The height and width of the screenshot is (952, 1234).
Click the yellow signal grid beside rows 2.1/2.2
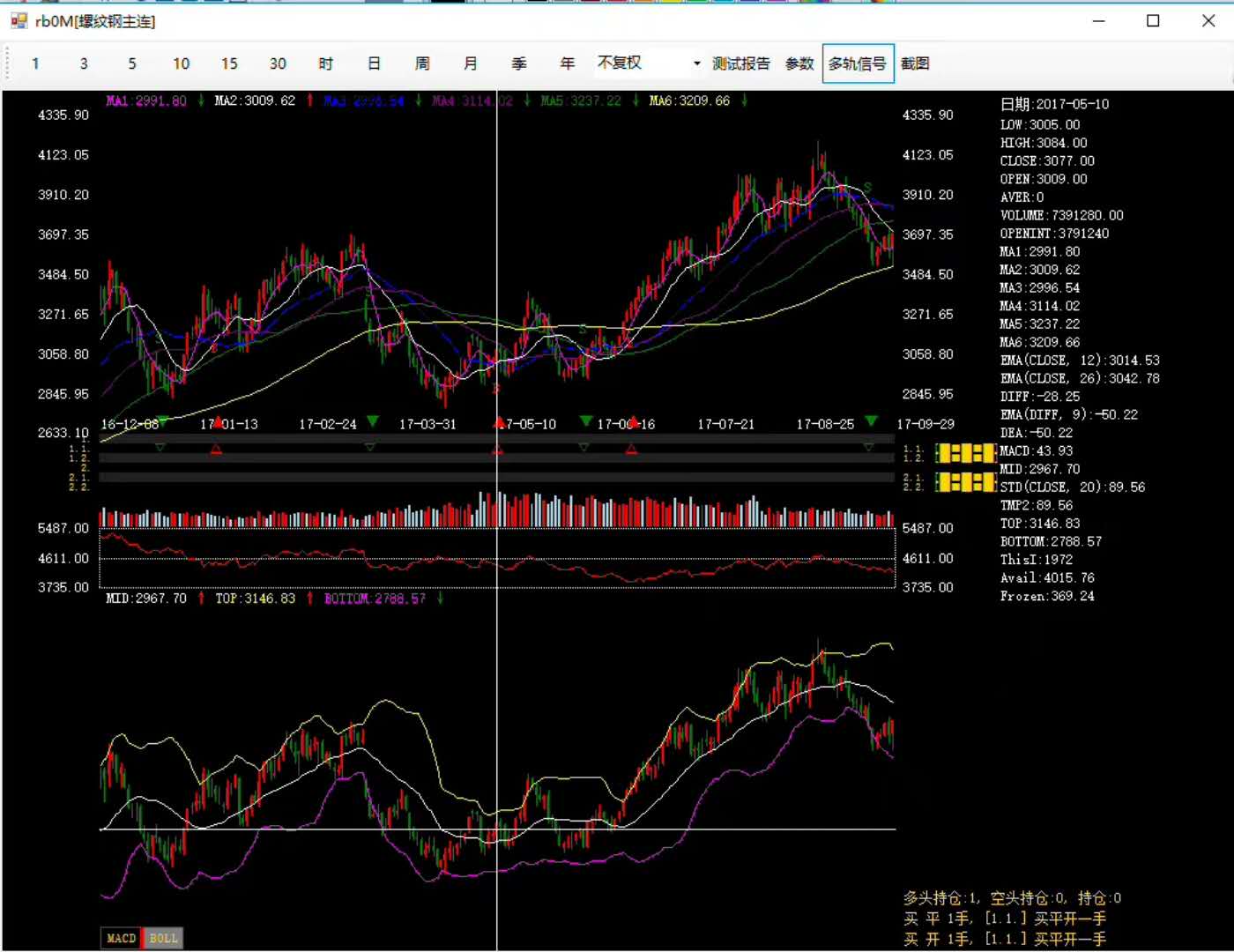pos(965,482)
